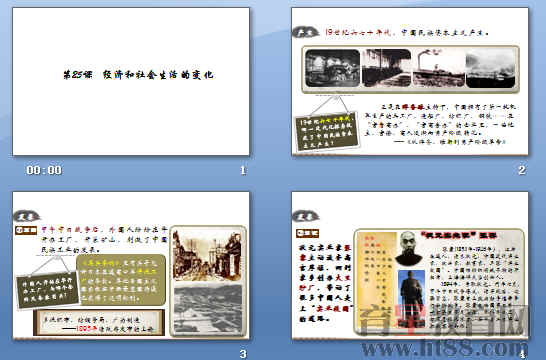The width and height of the screenshot is (546, 360).
Task: Click Zhang Jian's portrait on slide 4
Action: (408, 249)
